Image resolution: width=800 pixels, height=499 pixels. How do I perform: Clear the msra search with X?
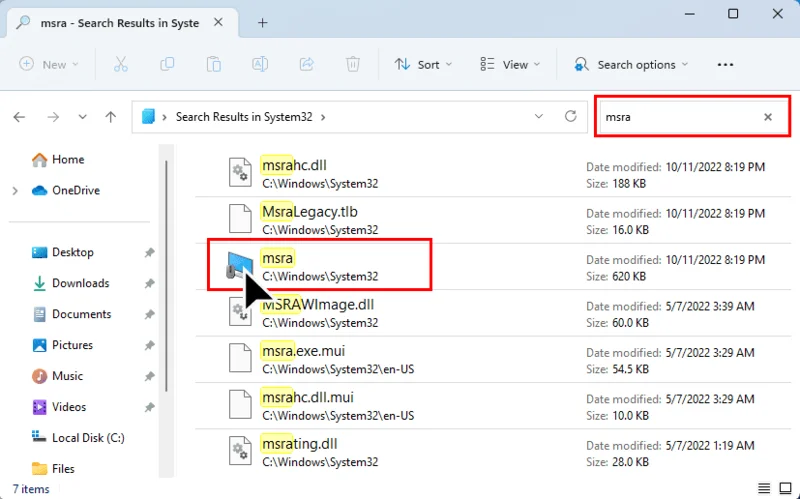point(767,117)
